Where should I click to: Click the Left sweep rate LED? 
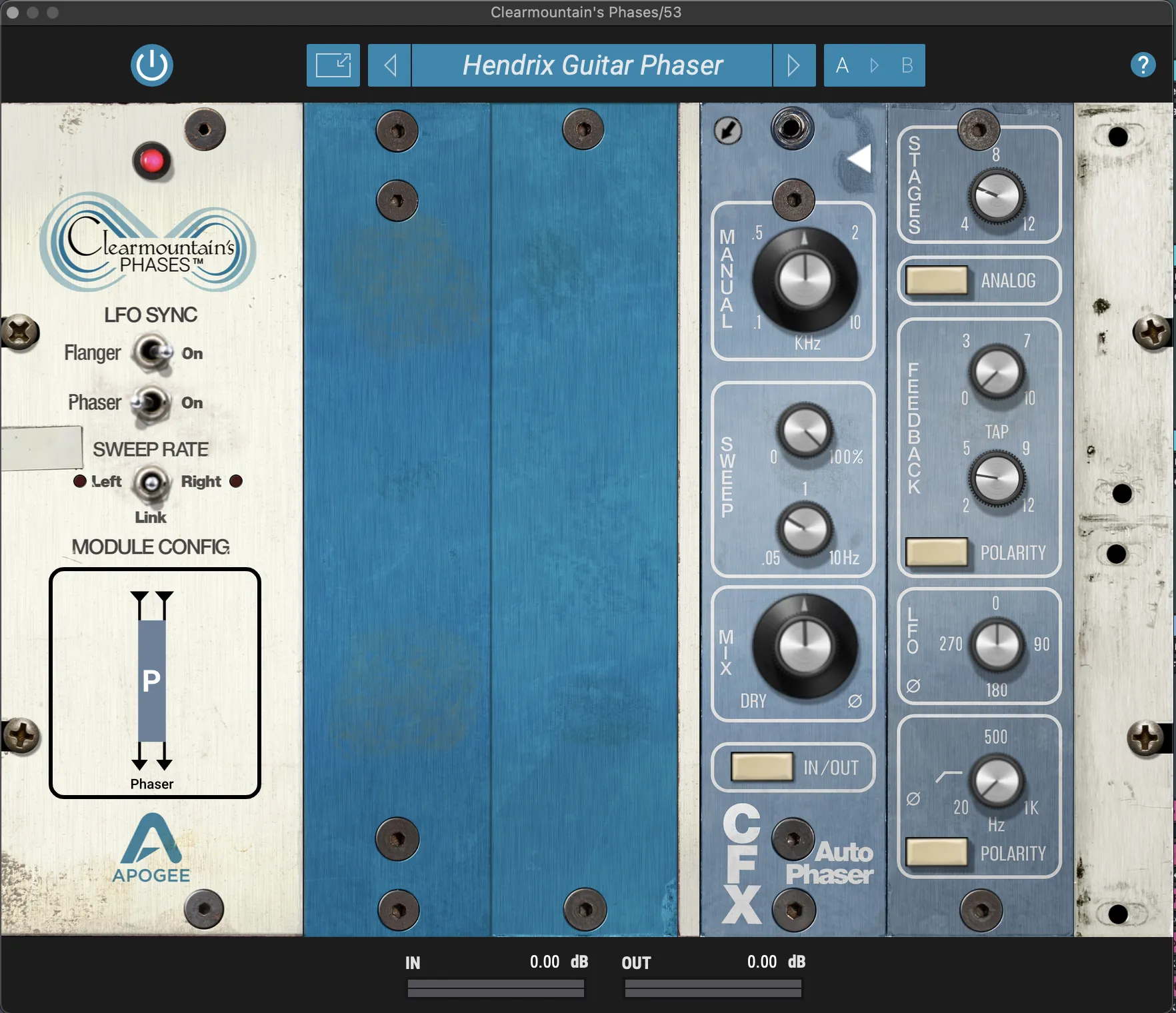80,481
